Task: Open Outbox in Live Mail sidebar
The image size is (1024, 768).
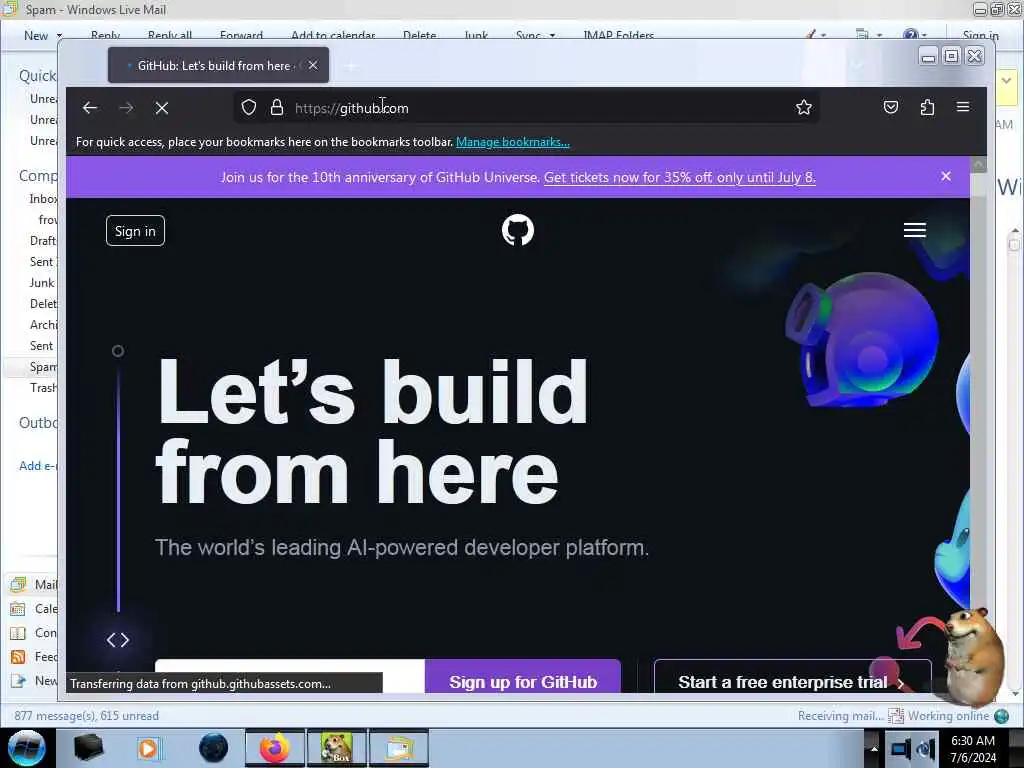Action: pyautogui.click(x=38, y=423)
